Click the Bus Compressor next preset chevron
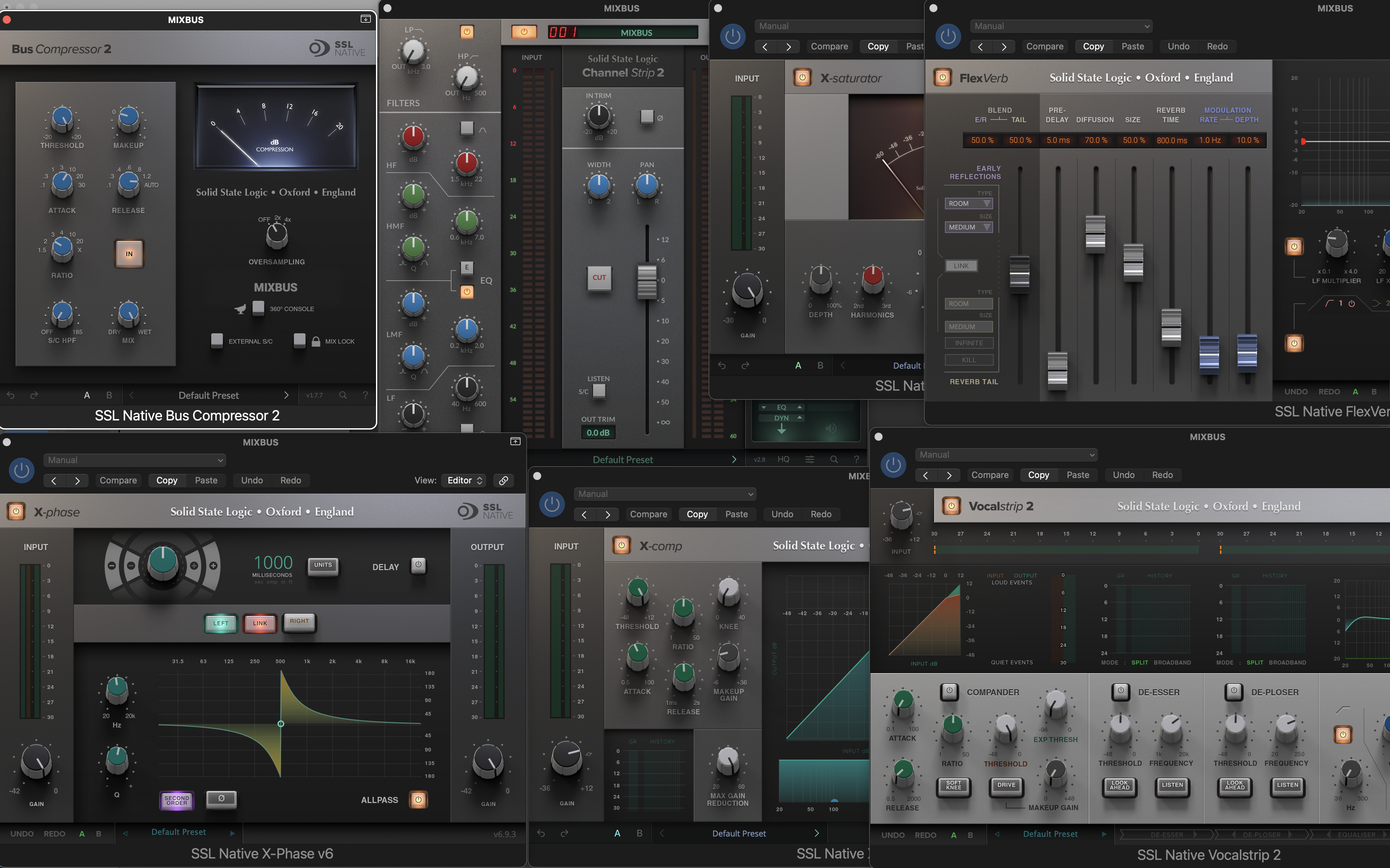 (x=286, y=395)
